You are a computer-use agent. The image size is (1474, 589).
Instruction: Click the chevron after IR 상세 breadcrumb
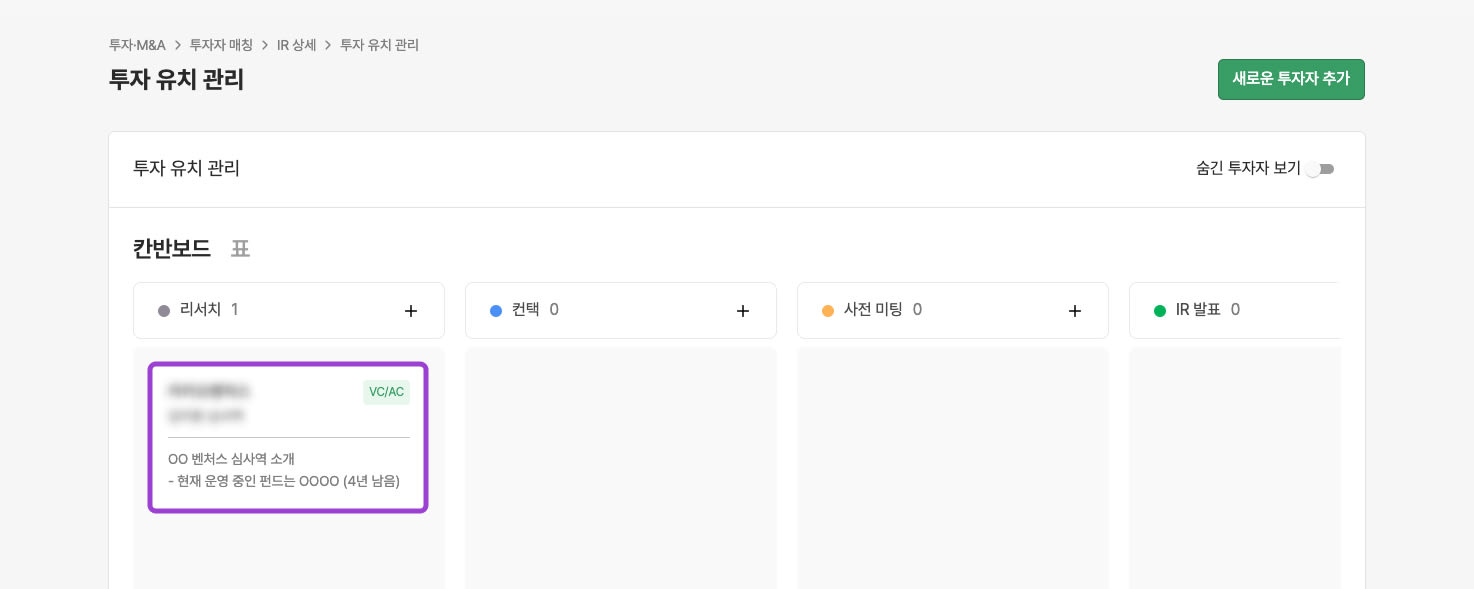tap(328, 45)
